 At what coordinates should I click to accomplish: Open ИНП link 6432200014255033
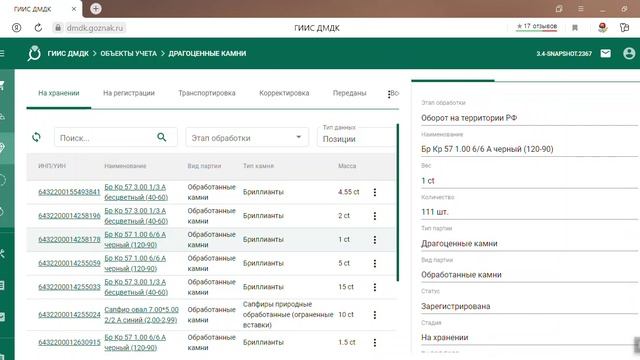(69, 287)
